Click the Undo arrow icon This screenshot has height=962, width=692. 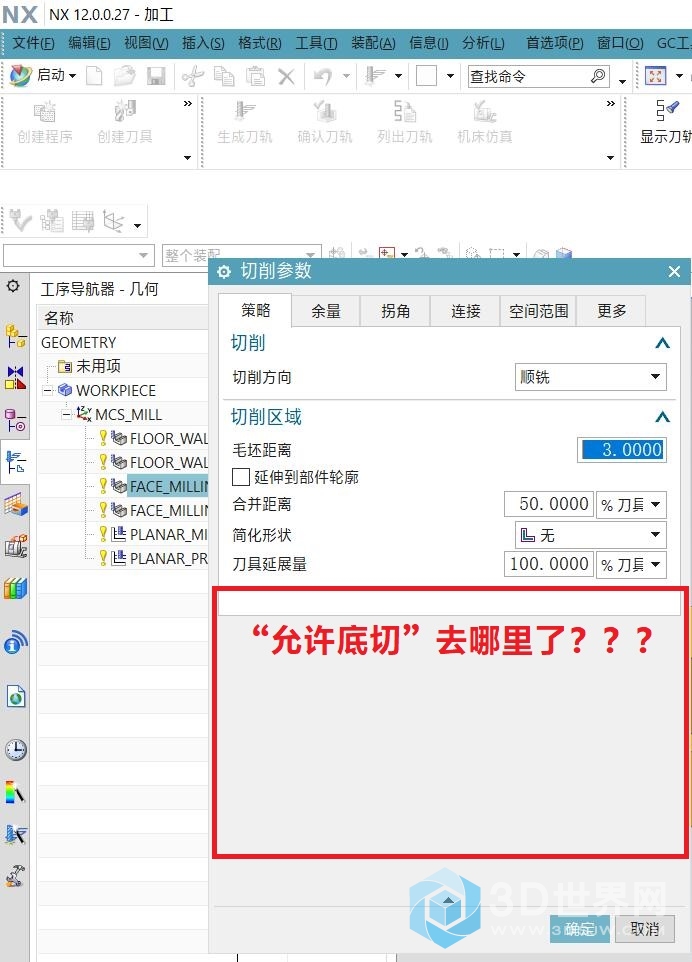click(323, 76)
